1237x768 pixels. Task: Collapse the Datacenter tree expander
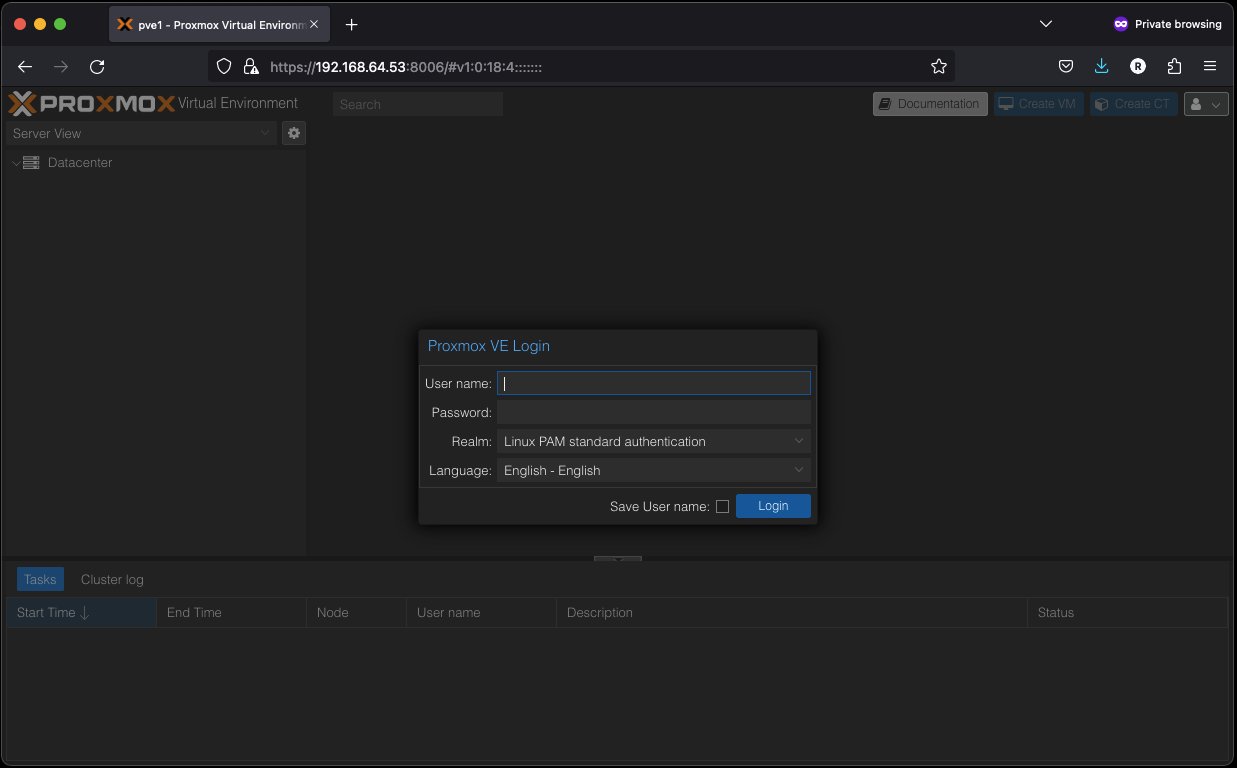16,162
